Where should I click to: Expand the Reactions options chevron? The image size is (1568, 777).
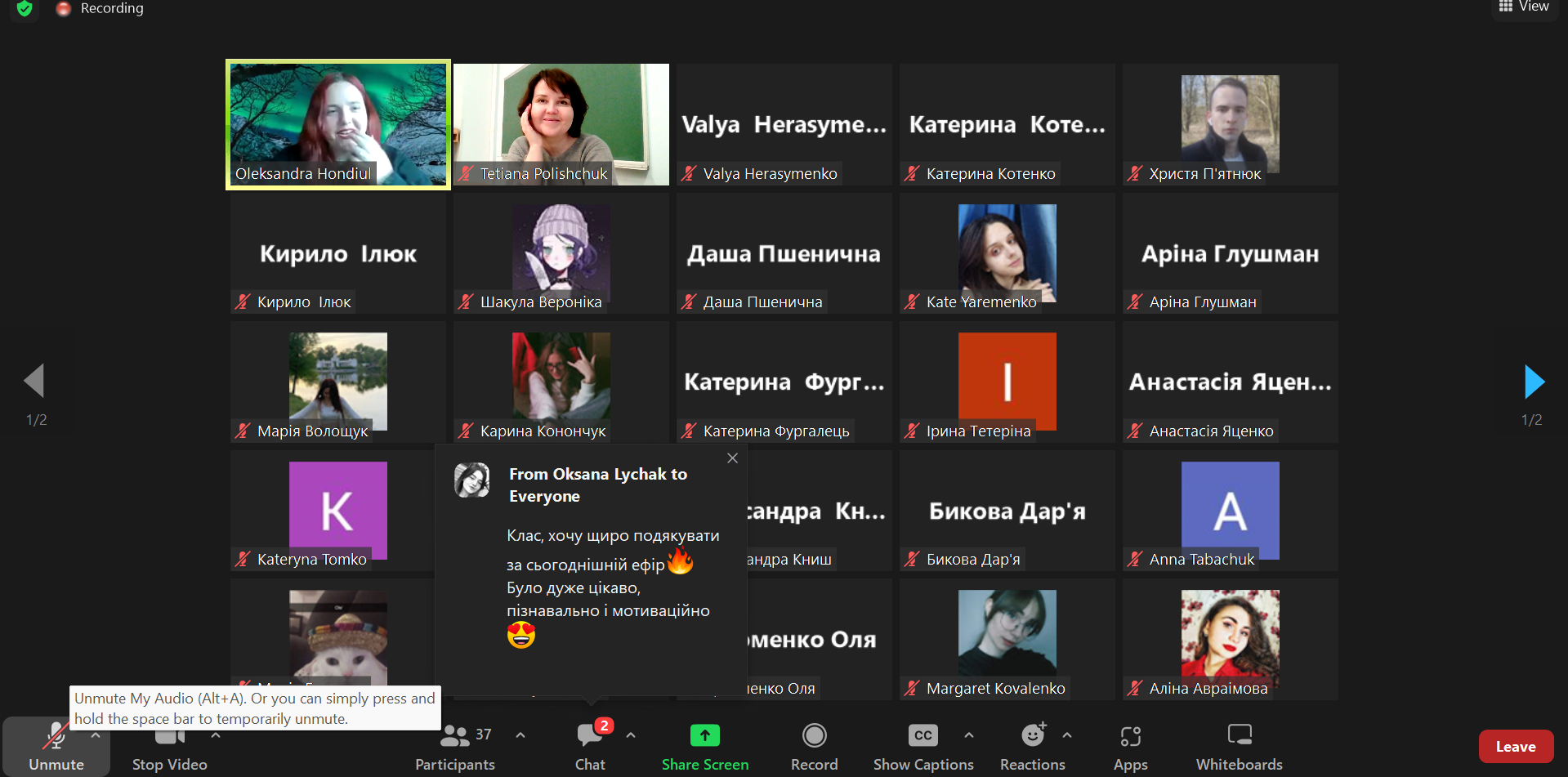(1067, 735)
